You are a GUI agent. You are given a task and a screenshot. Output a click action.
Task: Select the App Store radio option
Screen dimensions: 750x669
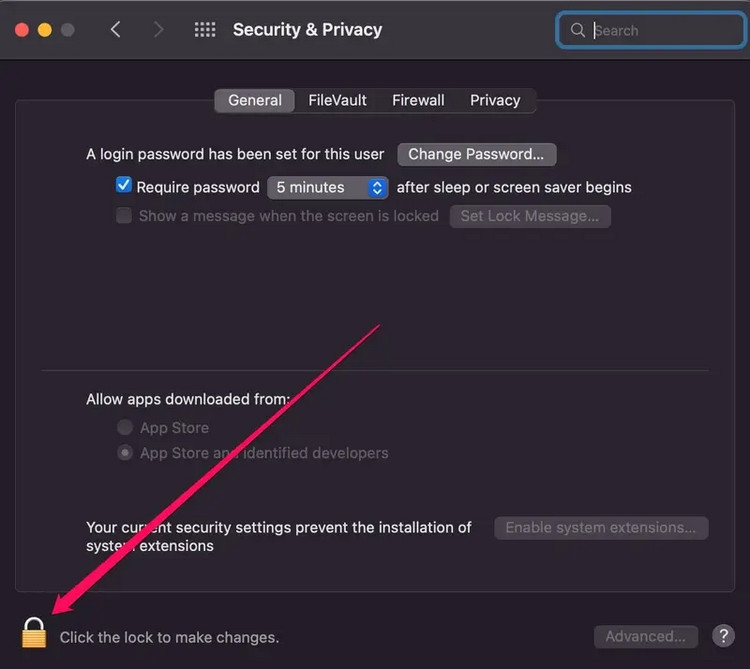[125, 427]
